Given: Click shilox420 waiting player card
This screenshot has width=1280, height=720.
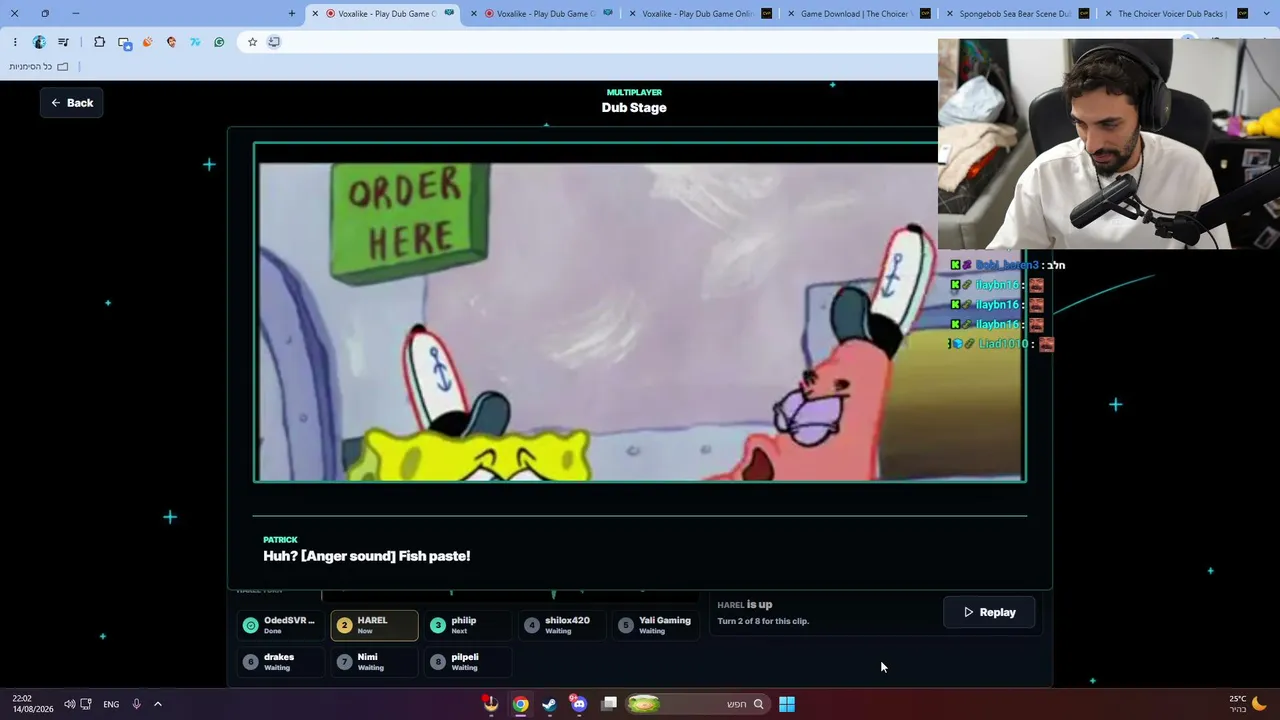Looking at the screenshot, I should pos(562,625).
